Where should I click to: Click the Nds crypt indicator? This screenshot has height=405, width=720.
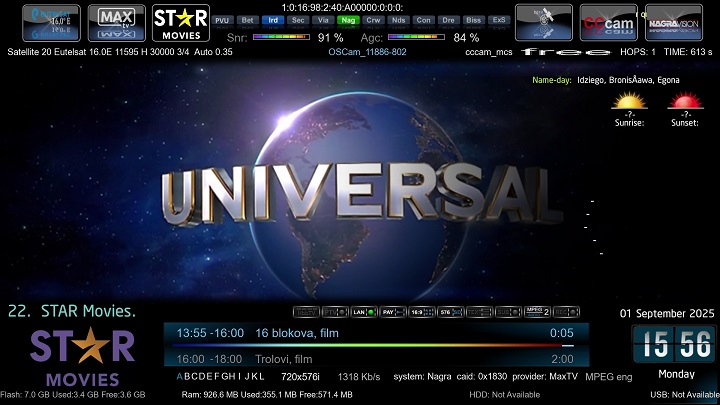tap(399, 20)
